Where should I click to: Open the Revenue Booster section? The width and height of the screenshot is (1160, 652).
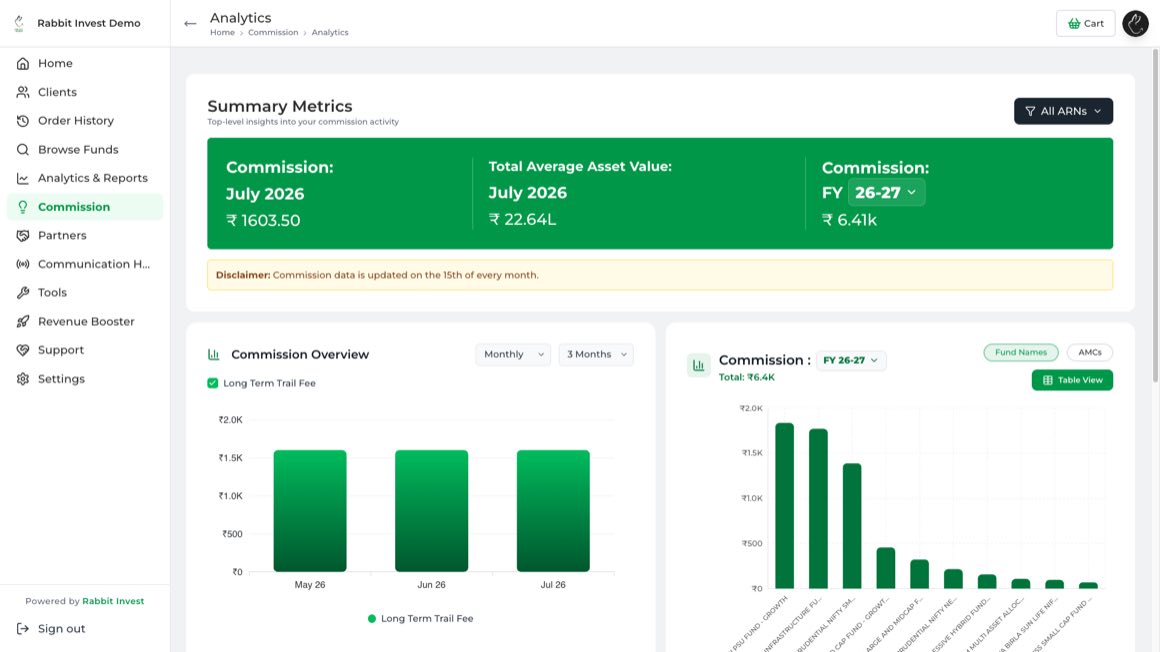(x=86, y=321)
